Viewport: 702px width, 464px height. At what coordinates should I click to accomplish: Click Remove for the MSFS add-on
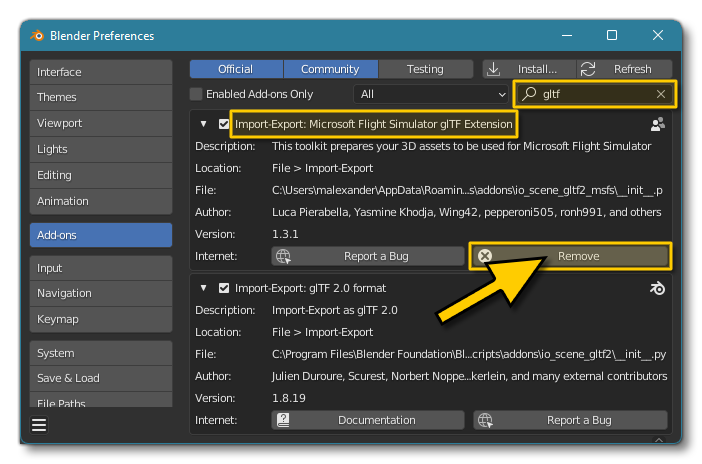[x=570, y=256]
